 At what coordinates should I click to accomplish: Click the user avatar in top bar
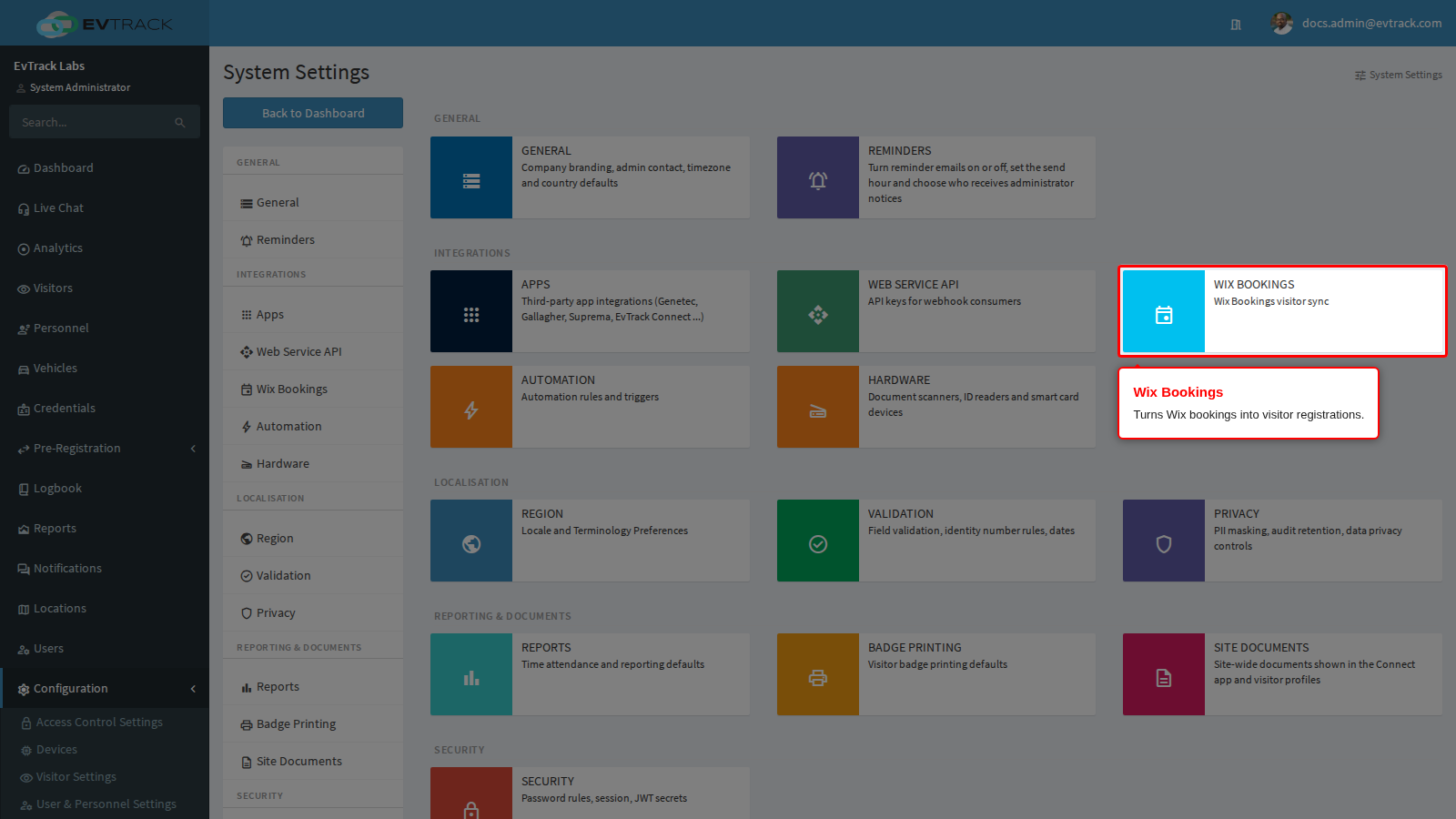pyautogui.click(x=1282, y=24)
